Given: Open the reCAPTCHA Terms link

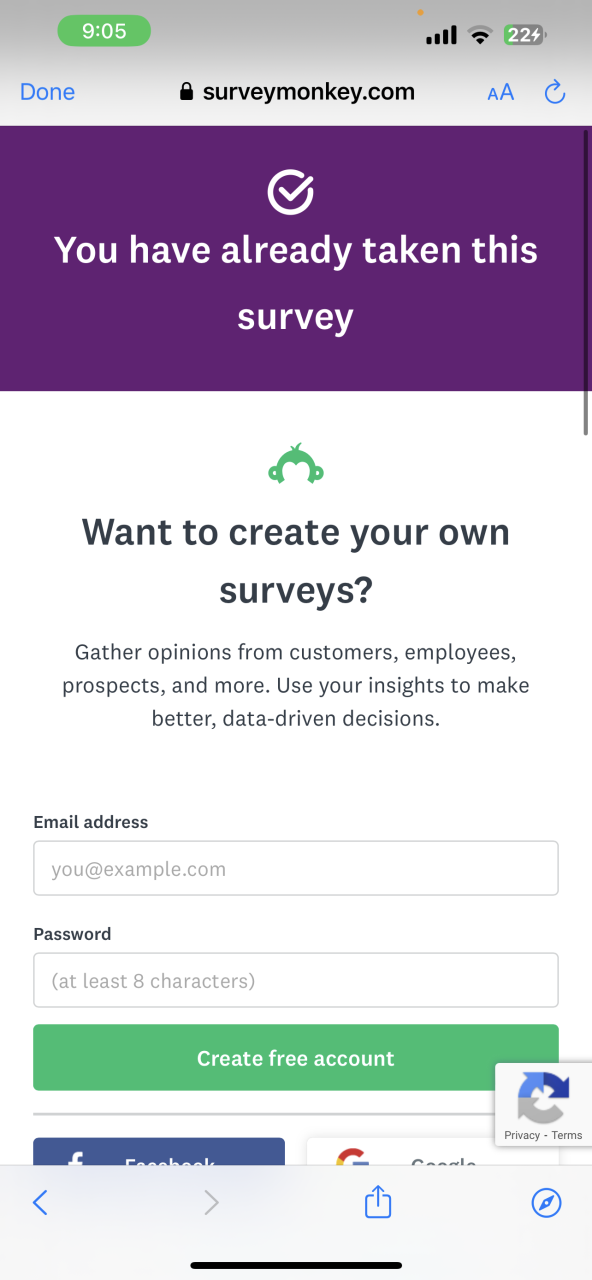Looking at the screenshot, I should point(567,1135).
